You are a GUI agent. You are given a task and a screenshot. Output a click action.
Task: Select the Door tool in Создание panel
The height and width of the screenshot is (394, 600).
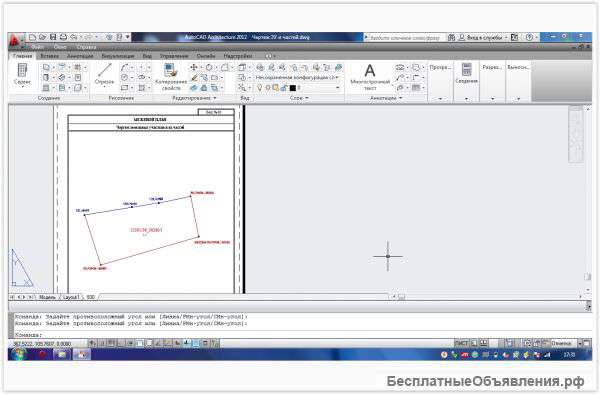coord(46,78)
